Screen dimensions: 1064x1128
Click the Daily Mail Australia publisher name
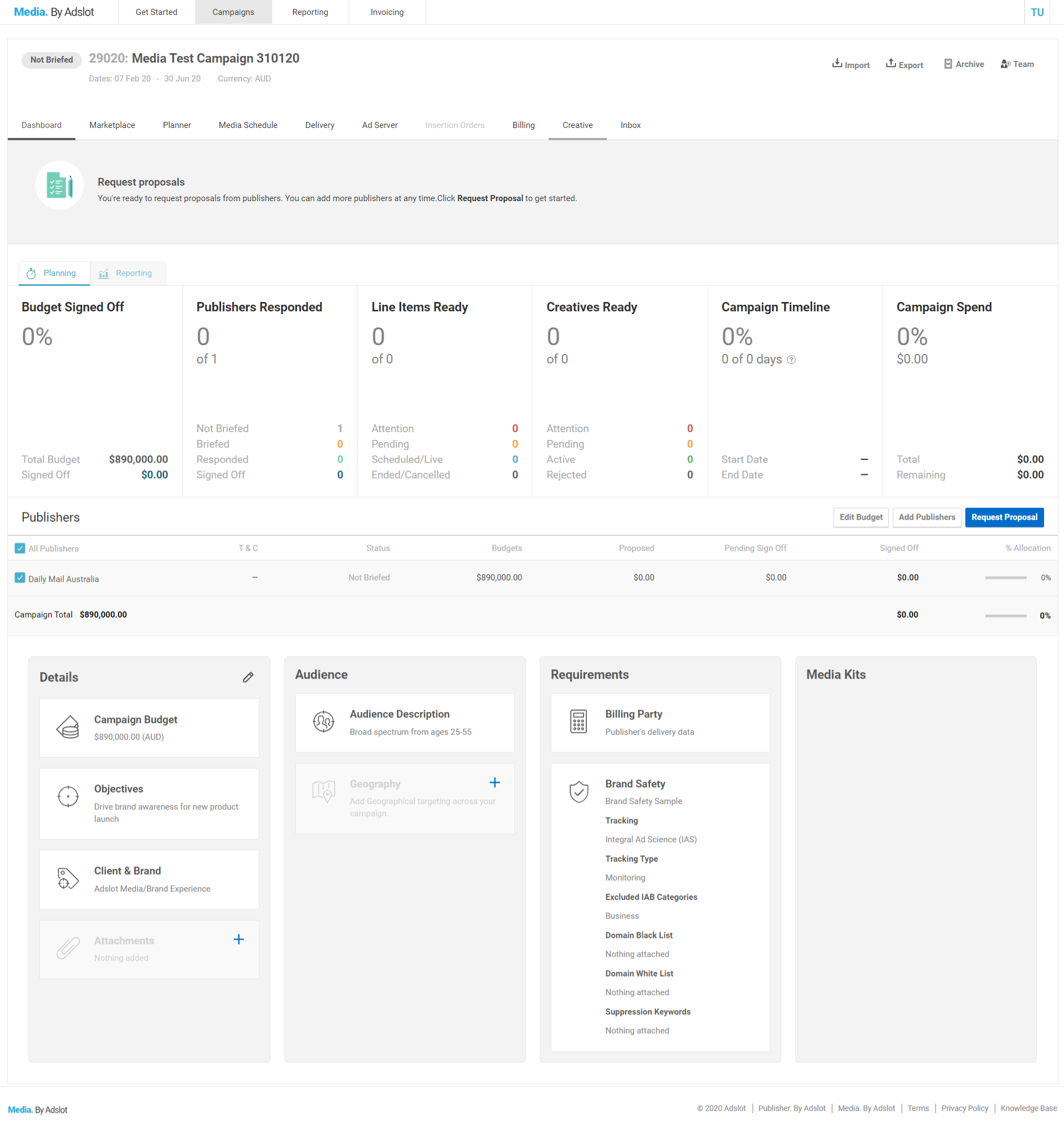pyautogui.click(x=64, y=580)
